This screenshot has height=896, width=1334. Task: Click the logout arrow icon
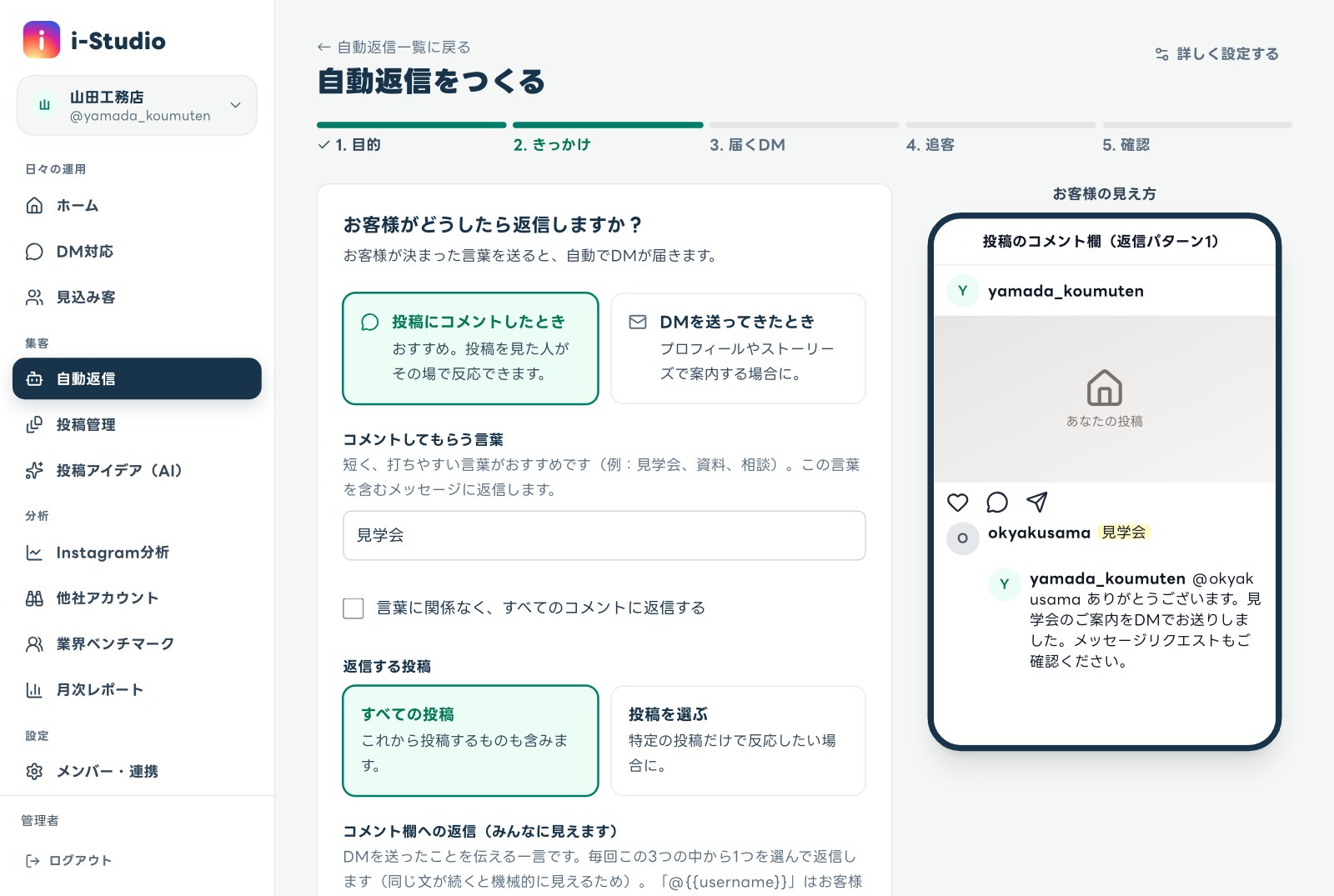tap(33, 860)
